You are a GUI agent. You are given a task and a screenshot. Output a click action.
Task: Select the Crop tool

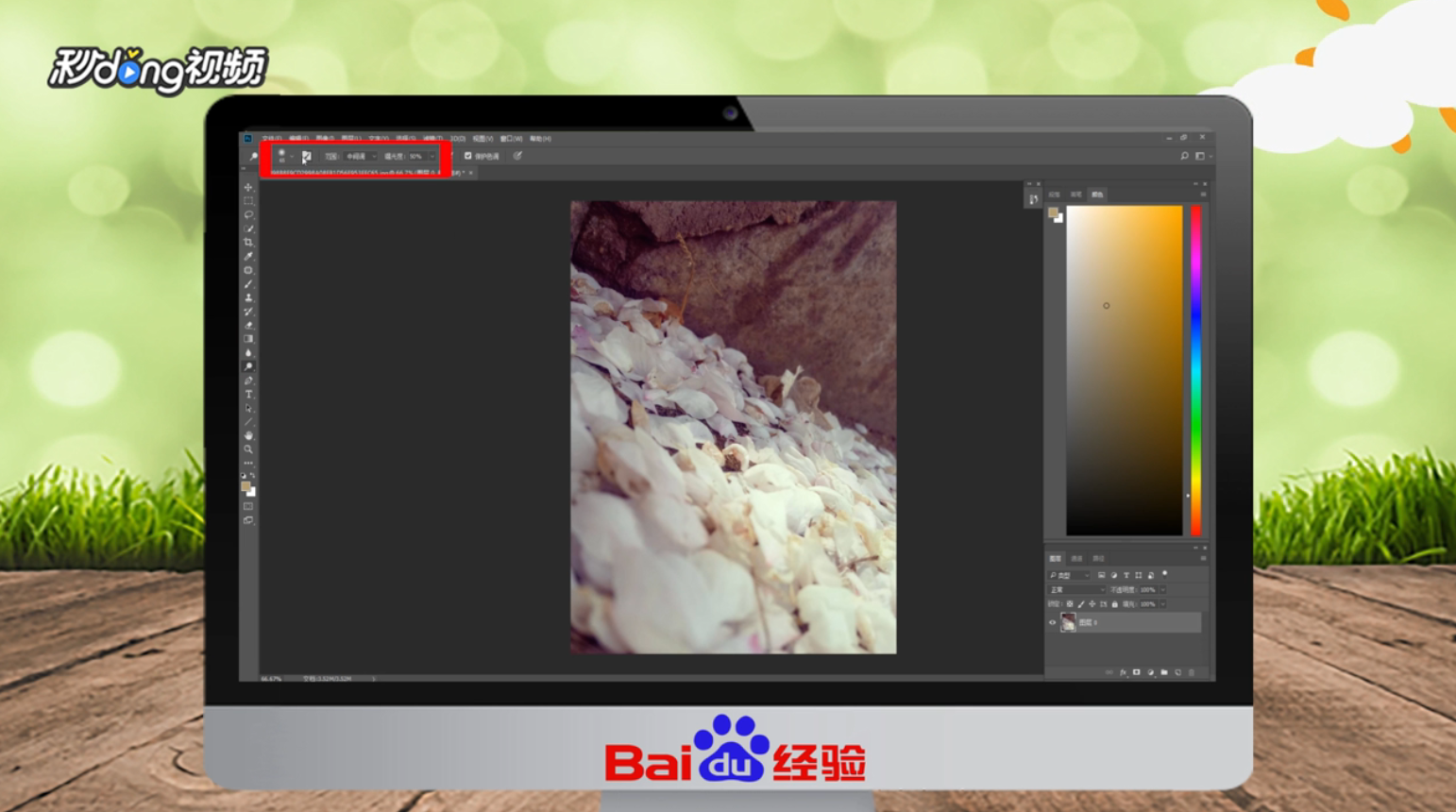pyautogui.click(x=248, y=243)
